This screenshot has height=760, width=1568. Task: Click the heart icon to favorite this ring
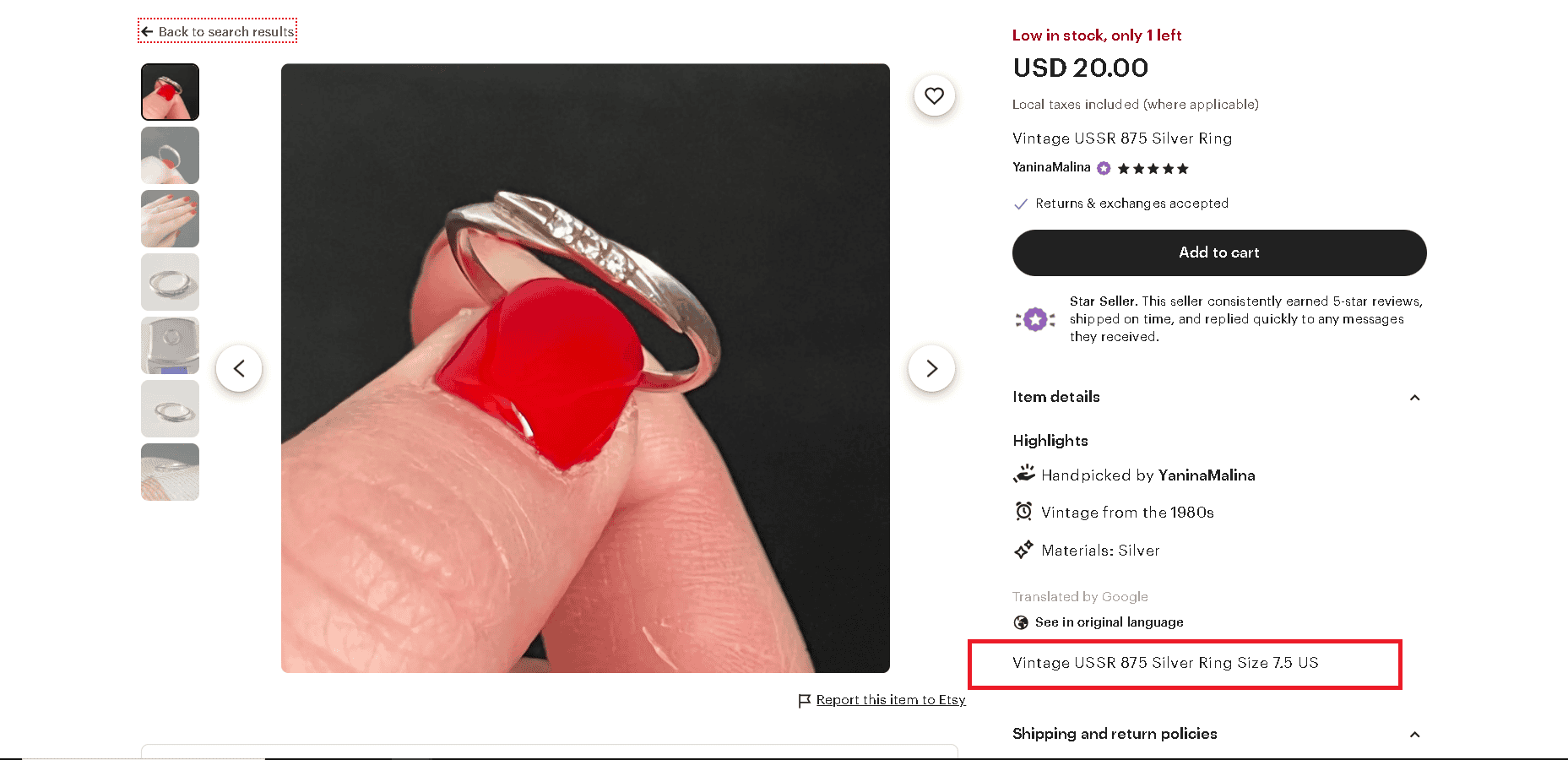(934, 95)
